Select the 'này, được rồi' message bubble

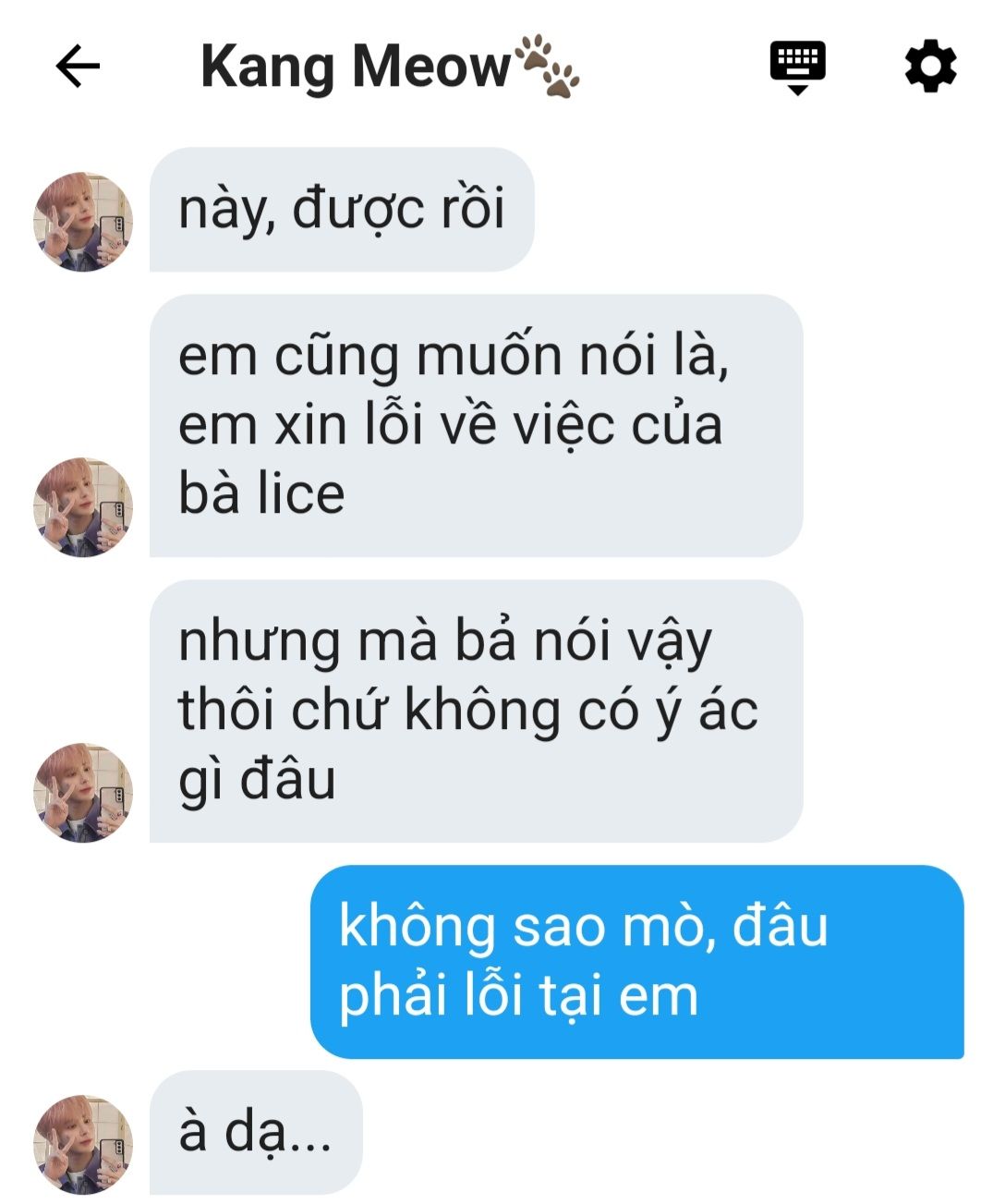click(x=342, y=210)
